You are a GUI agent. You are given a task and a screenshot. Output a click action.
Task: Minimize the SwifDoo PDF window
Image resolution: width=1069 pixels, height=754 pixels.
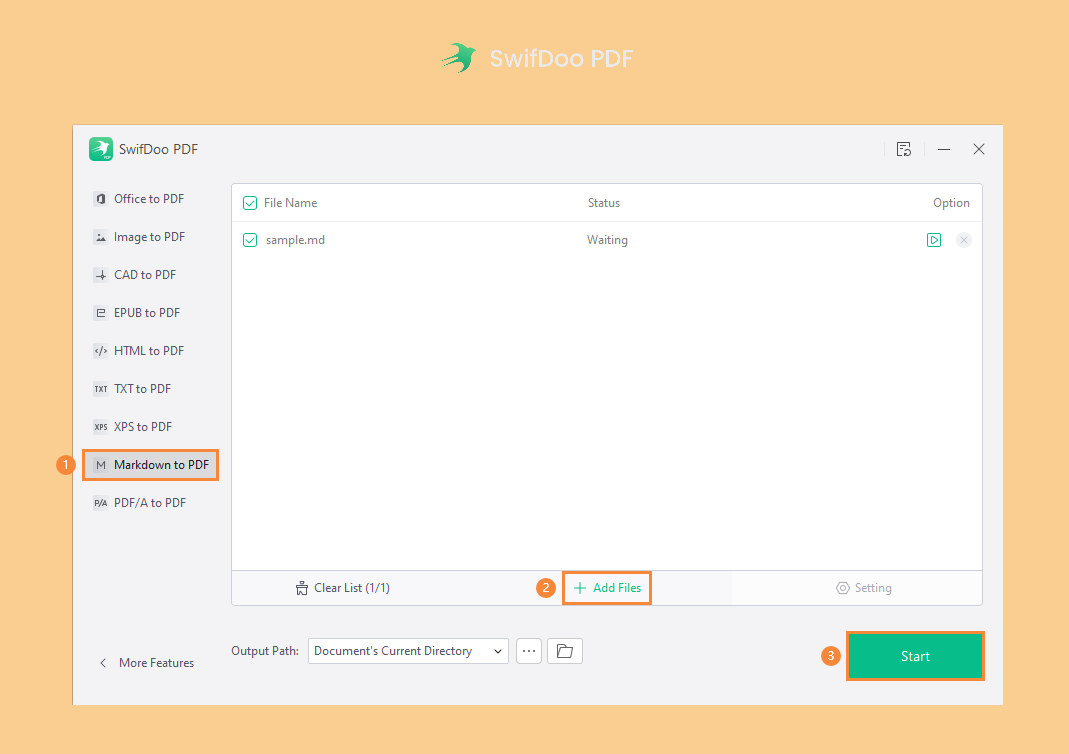(944, 149)
